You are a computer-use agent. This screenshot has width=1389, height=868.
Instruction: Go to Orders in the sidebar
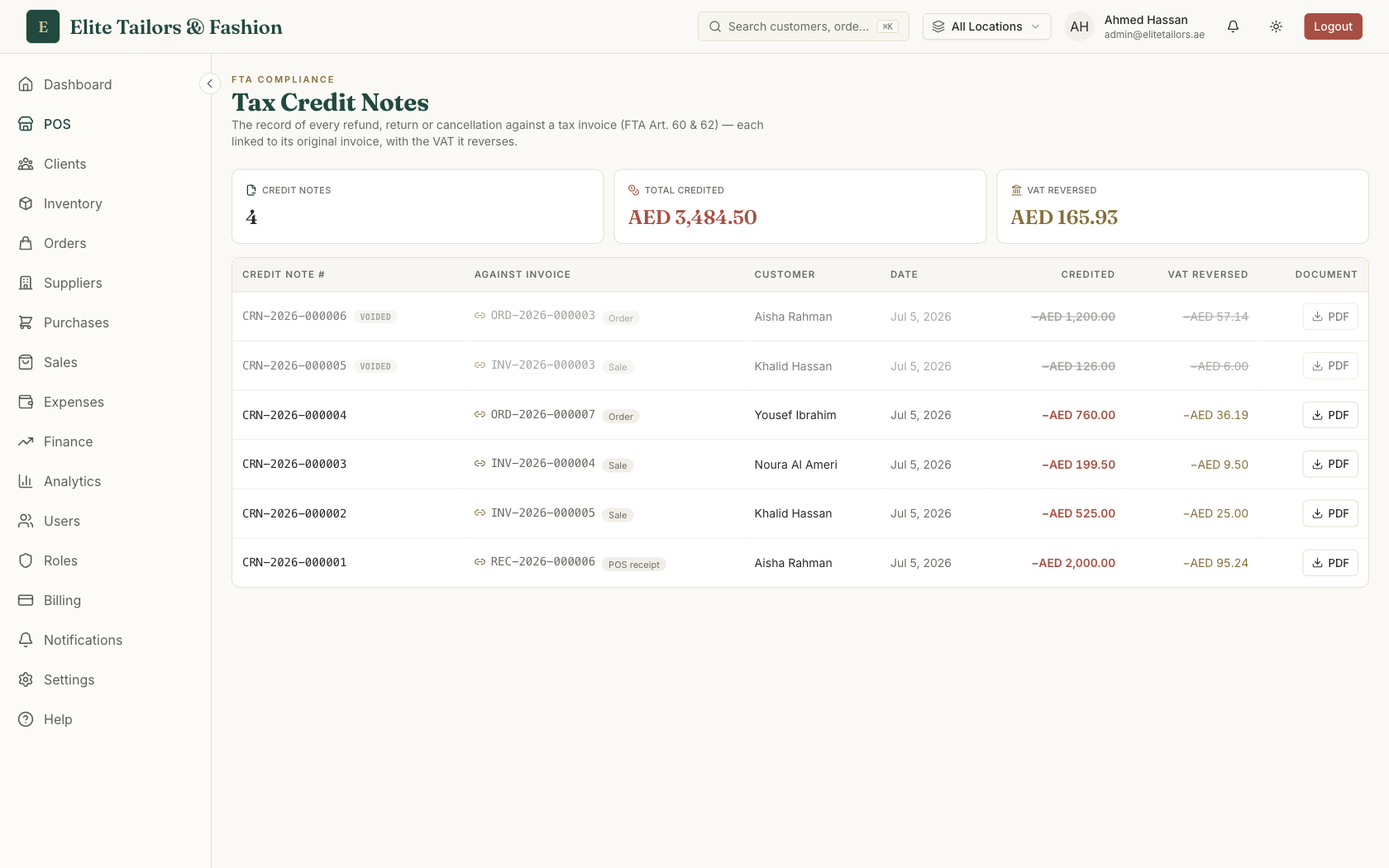pyautogui.click(x=64, y=243)
